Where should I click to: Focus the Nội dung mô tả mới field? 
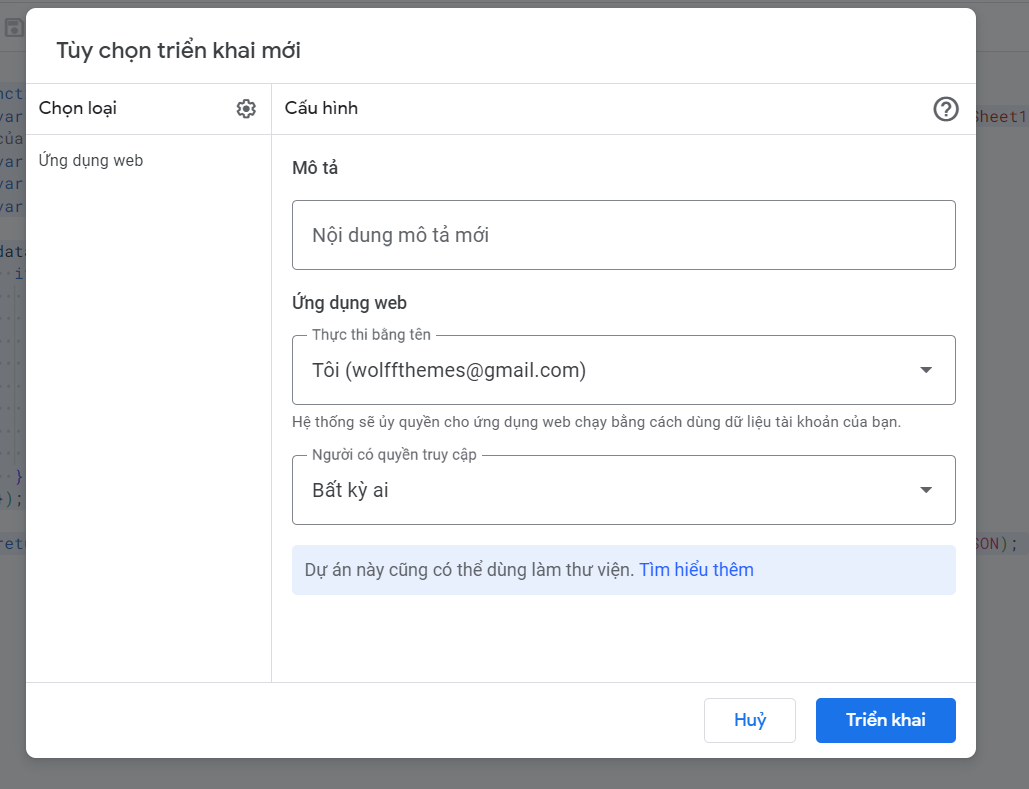point(623,235)
